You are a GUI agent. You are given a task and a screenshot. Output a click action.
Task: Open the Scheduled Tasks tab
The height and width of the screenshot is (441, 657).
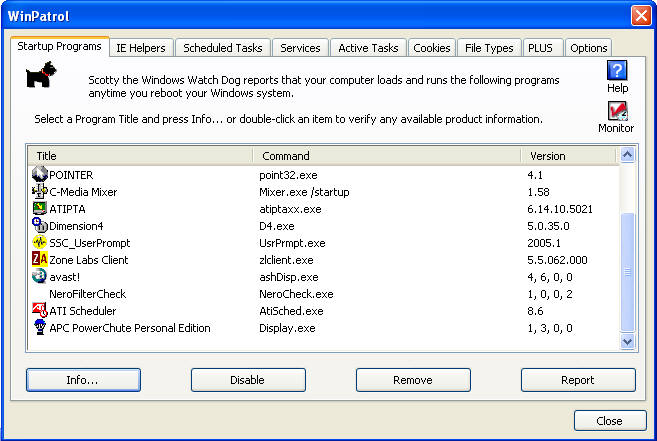click(222, 48)
